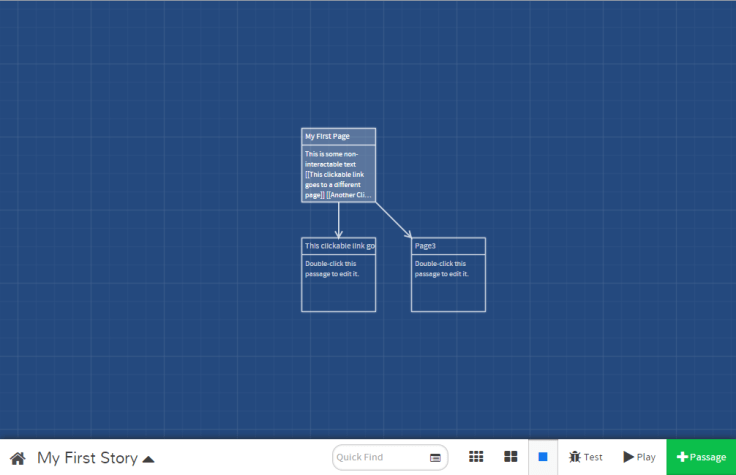Click the arrowhead into lower-left passage
Screen dimensions: 736x475
click(339, 232)
